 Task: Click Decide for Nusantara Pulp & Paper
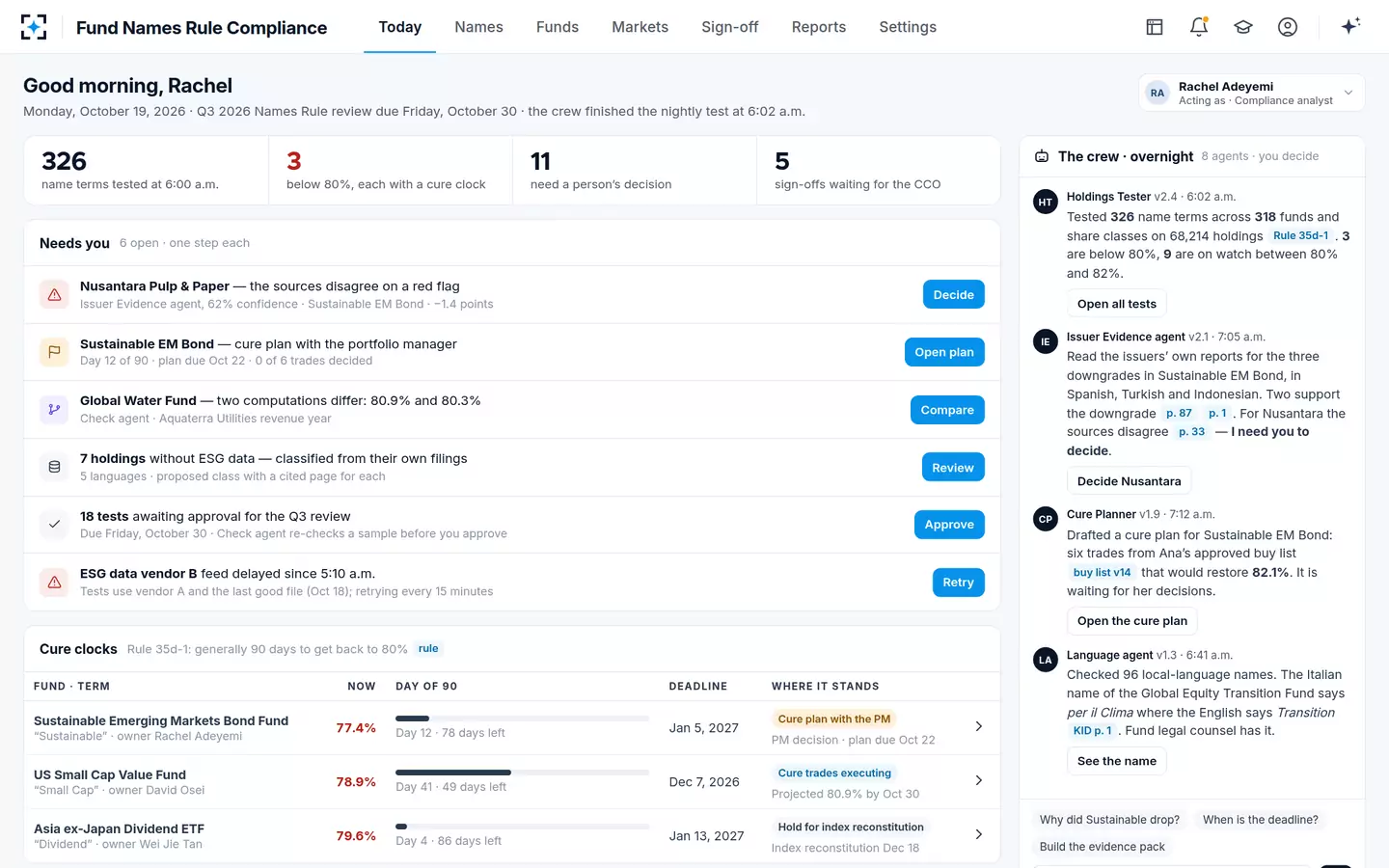pyautogui.click(x=954, y=295)
